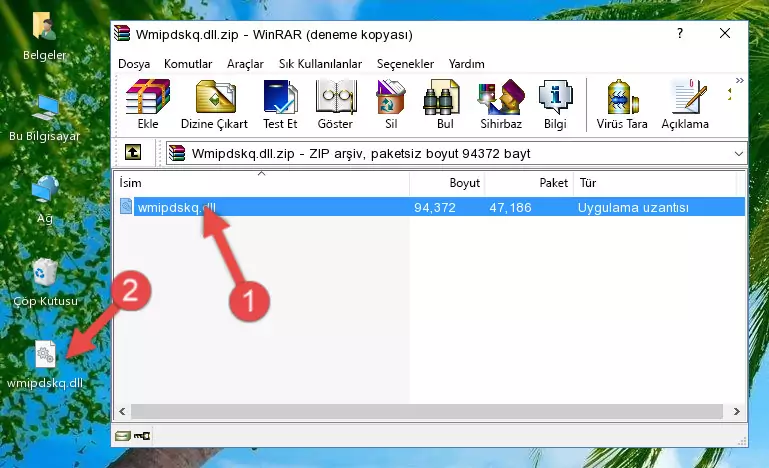Click the Sil (delete) toolbar icon
Screen dimensions: 769x468
[391, 104]
